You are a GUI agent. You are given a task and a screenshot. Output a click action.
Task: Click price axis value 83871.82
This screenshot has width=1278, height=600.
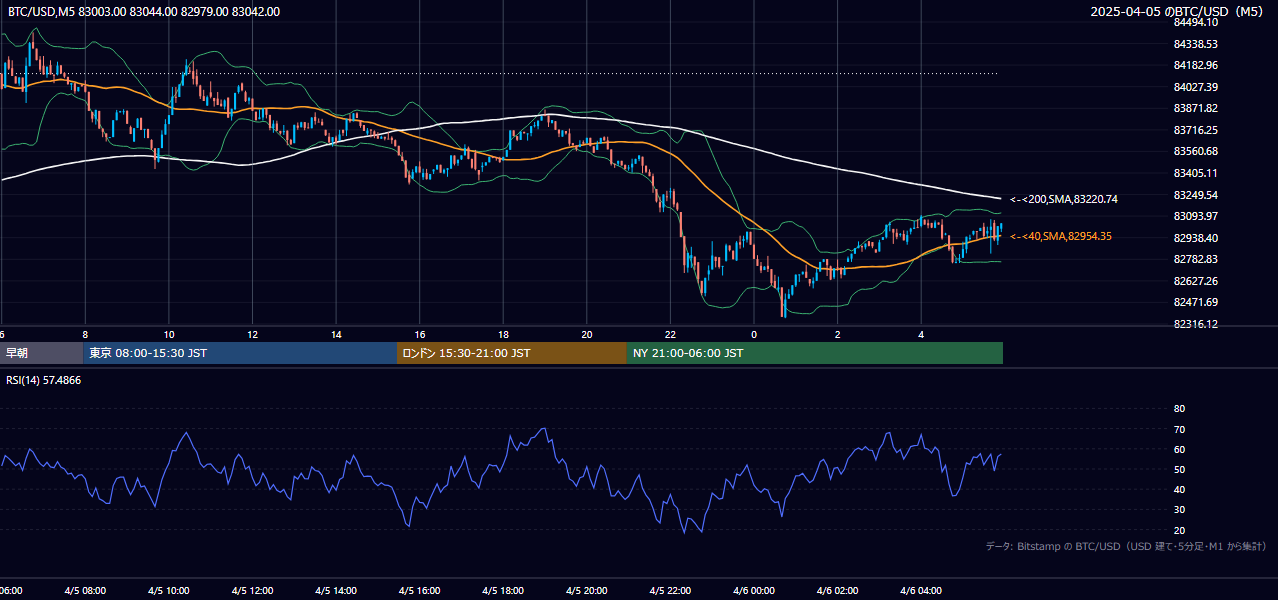[1195, 108]
